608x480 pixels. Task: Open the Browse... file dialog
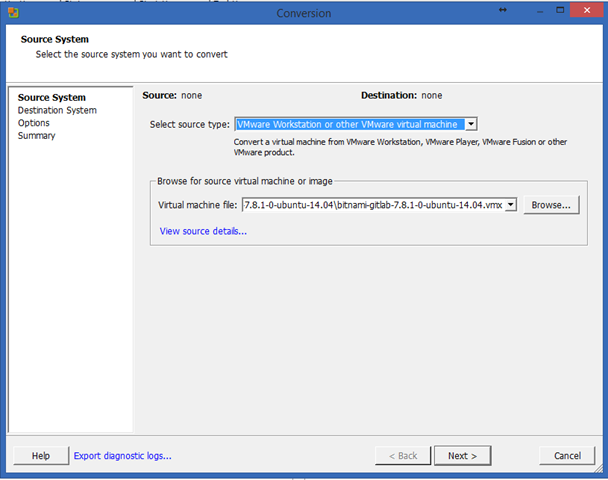[551, 205]
